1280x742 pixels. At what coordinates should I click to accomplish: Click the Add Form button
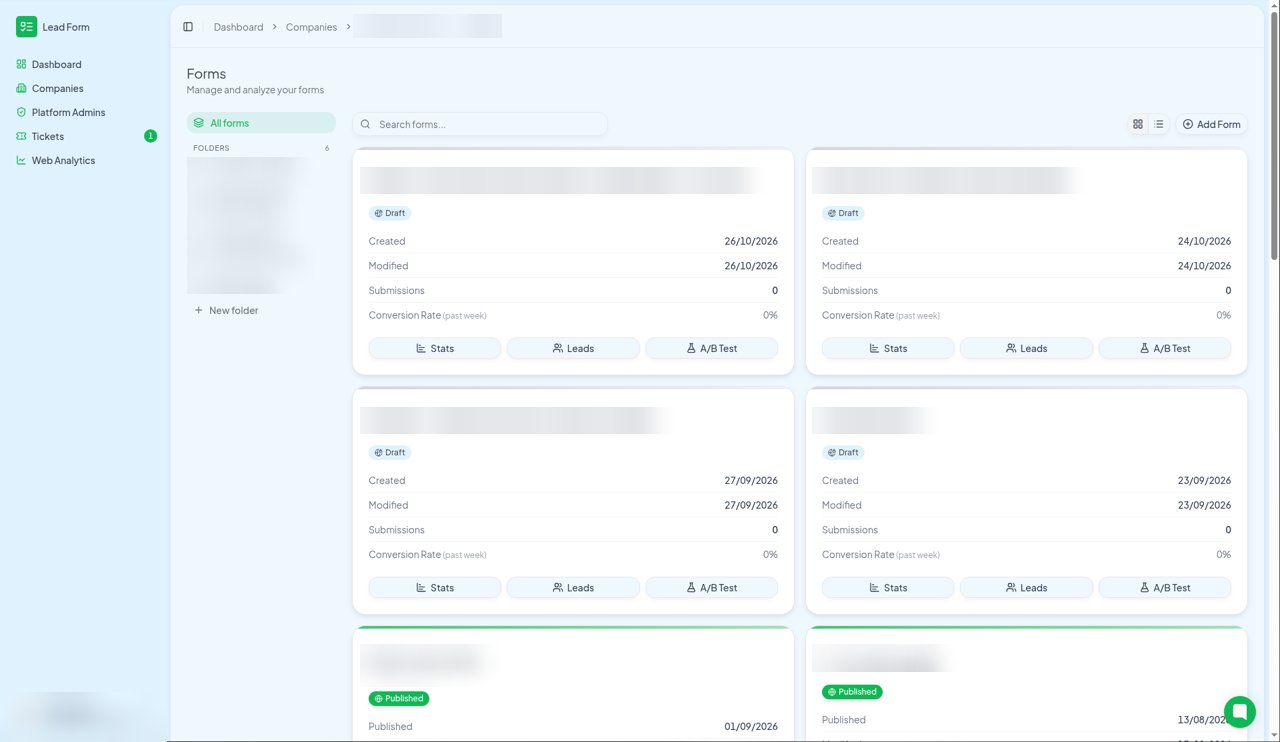[x=1211, y=124]
